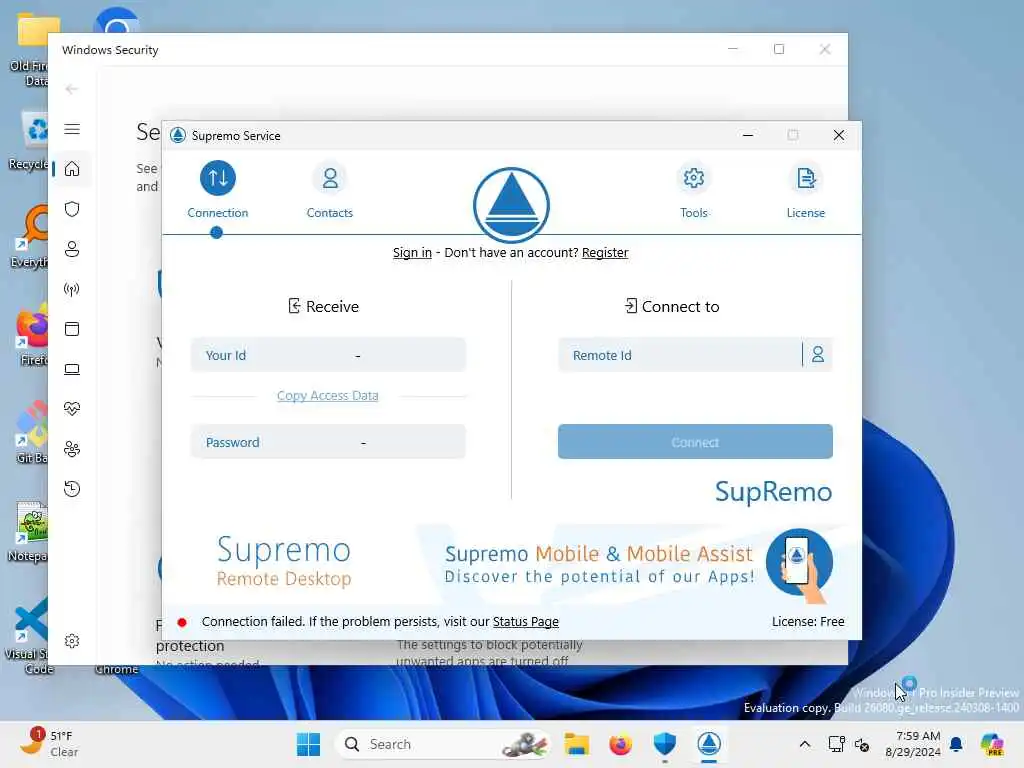
Task: Open File Explorer from the taskbar
Action: tap(577, 744)
